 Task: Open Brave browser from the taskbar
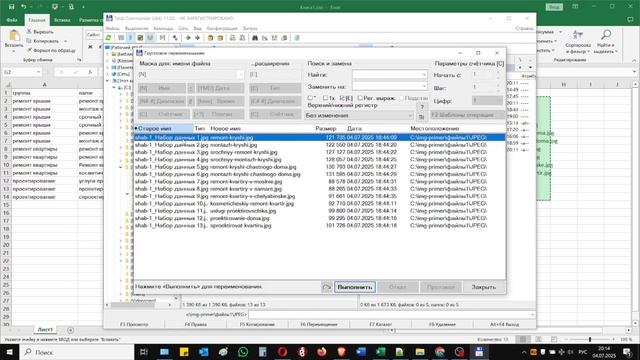point(341,352)
